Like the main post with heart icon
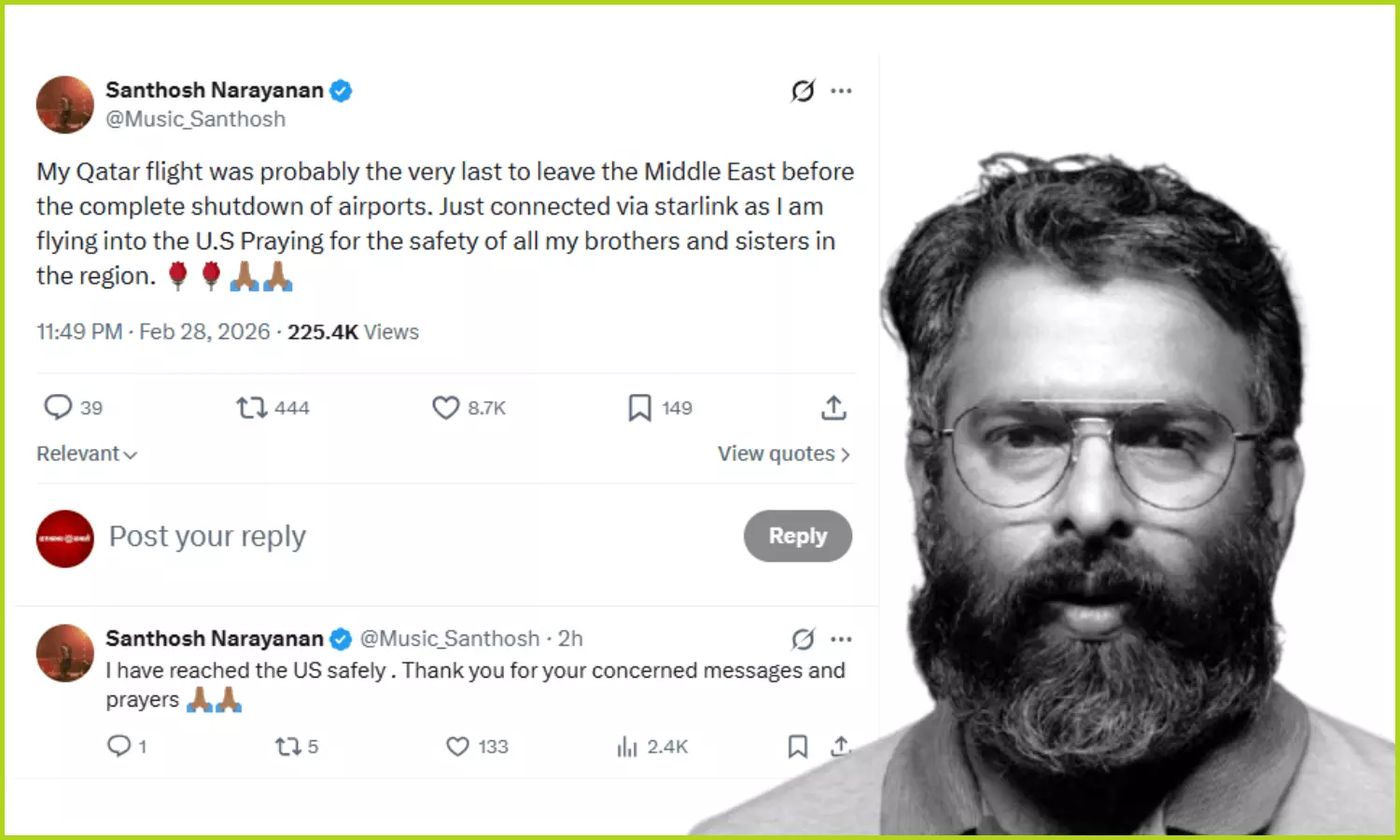The image size is (1400, 840). 445,407
